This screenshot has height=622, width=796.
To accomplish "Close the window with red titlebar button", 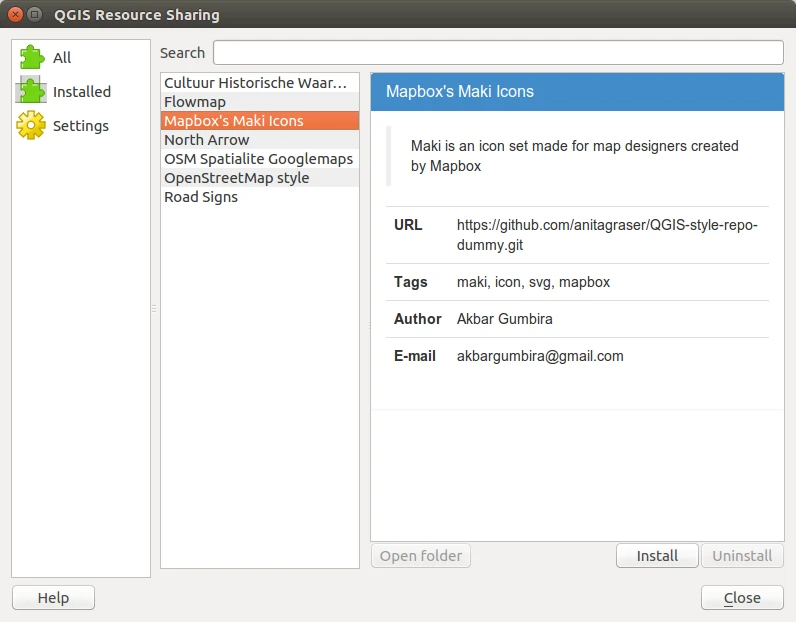I will 15,14.
